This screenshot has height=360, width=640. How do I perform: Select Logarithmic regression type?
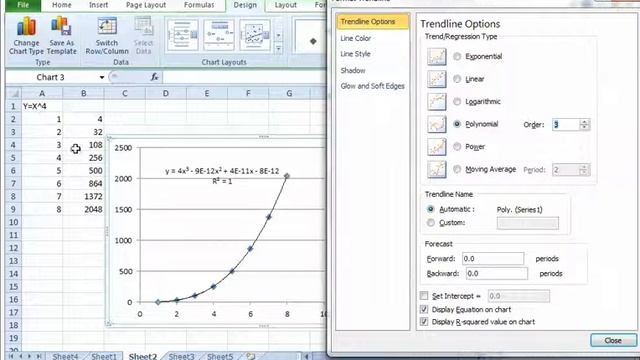coord(457,101)
